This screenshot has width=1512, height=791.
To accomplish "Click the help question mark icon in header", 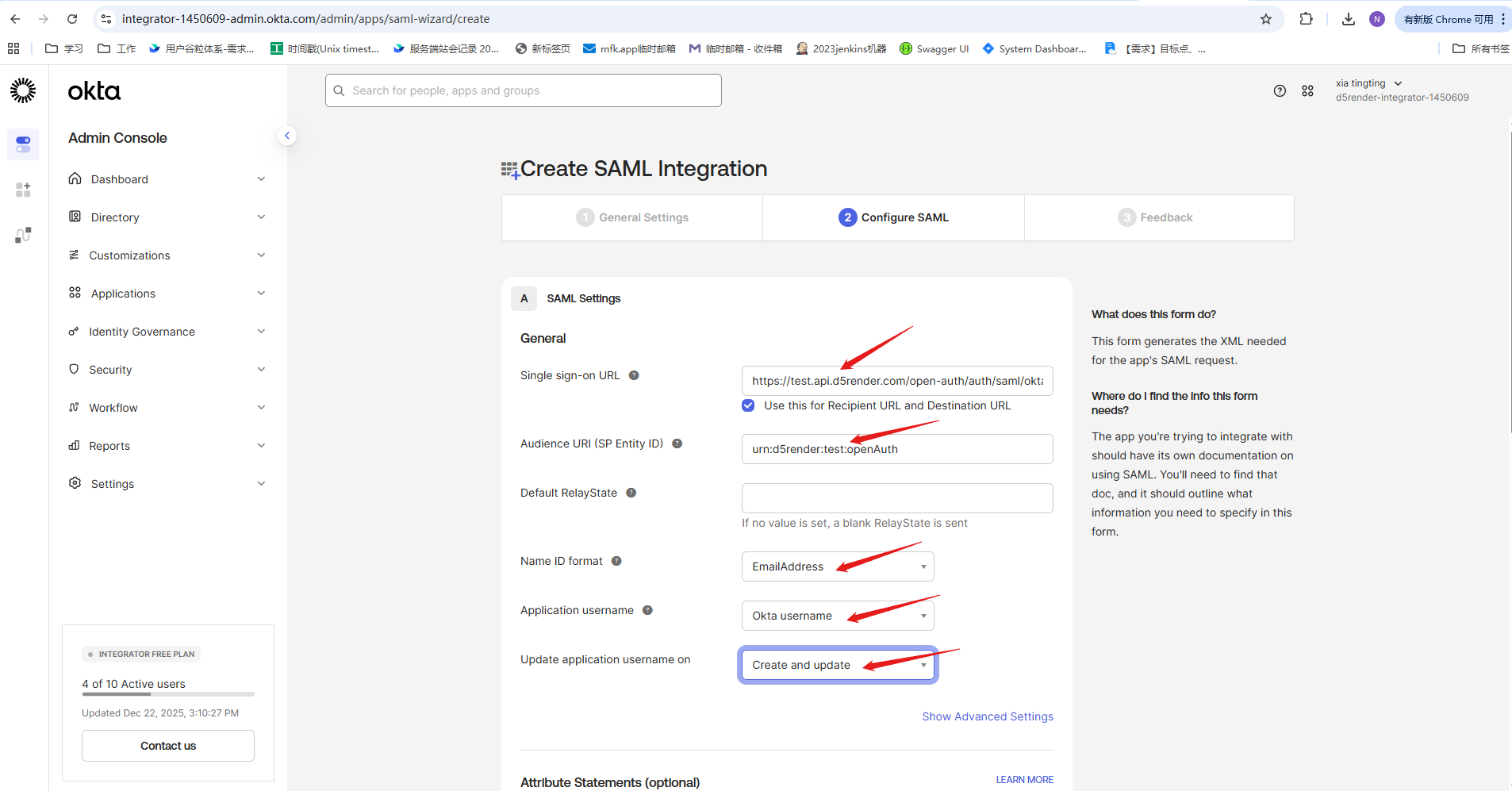I will 1280,91.
